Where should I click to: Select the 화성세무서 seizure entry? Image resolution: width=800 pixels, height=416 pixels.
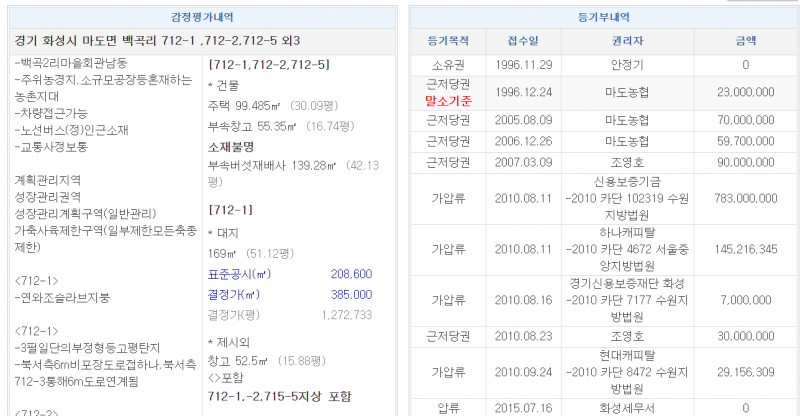tap(628, 407)
